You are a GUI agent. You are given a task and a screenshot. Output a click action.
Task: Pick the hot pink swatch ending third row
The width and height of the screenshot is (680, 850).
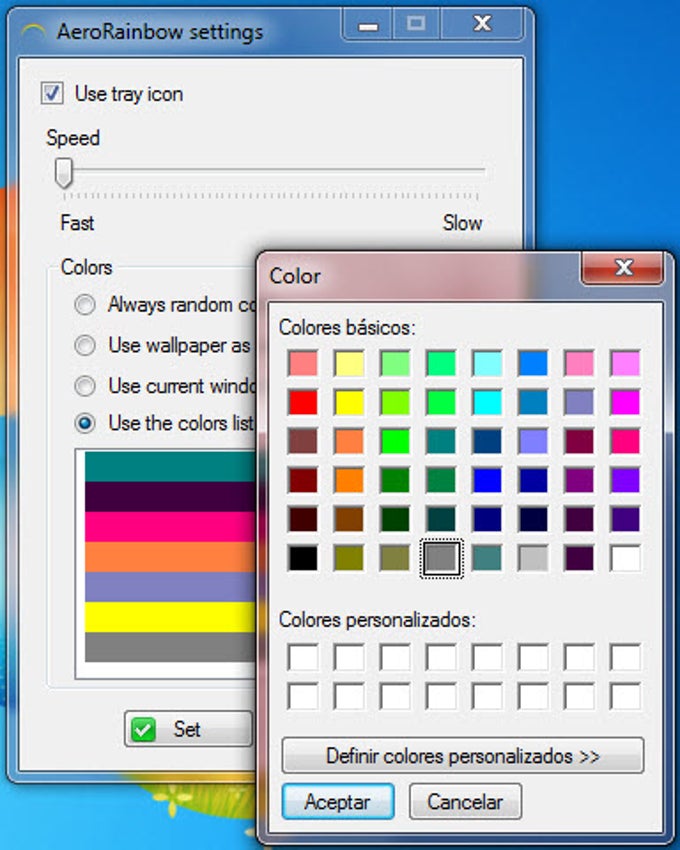tap(625, 441)
